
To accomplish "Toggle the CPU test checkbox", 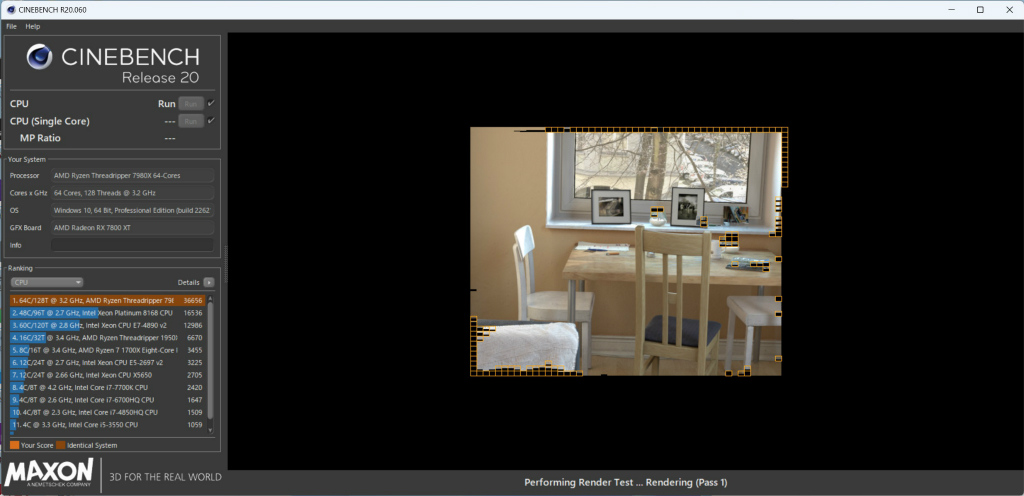I will [x=211, y=103].
